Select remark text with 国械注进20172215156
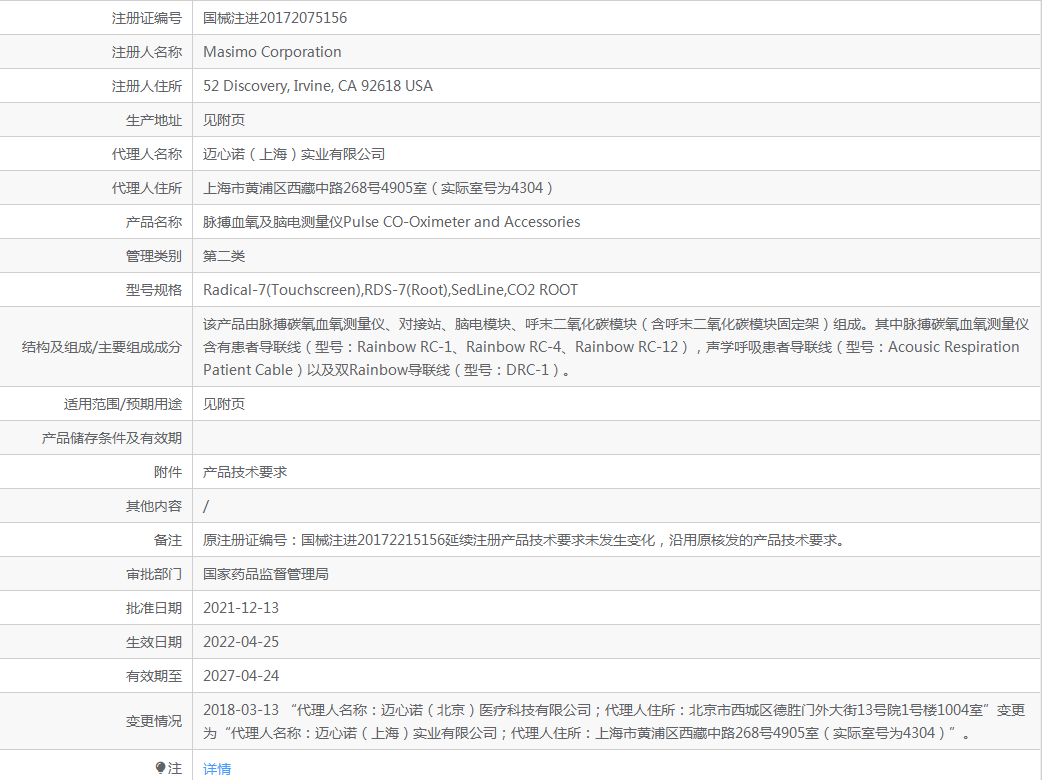This screenshot has height=780, width=1043. coord(524,540)
